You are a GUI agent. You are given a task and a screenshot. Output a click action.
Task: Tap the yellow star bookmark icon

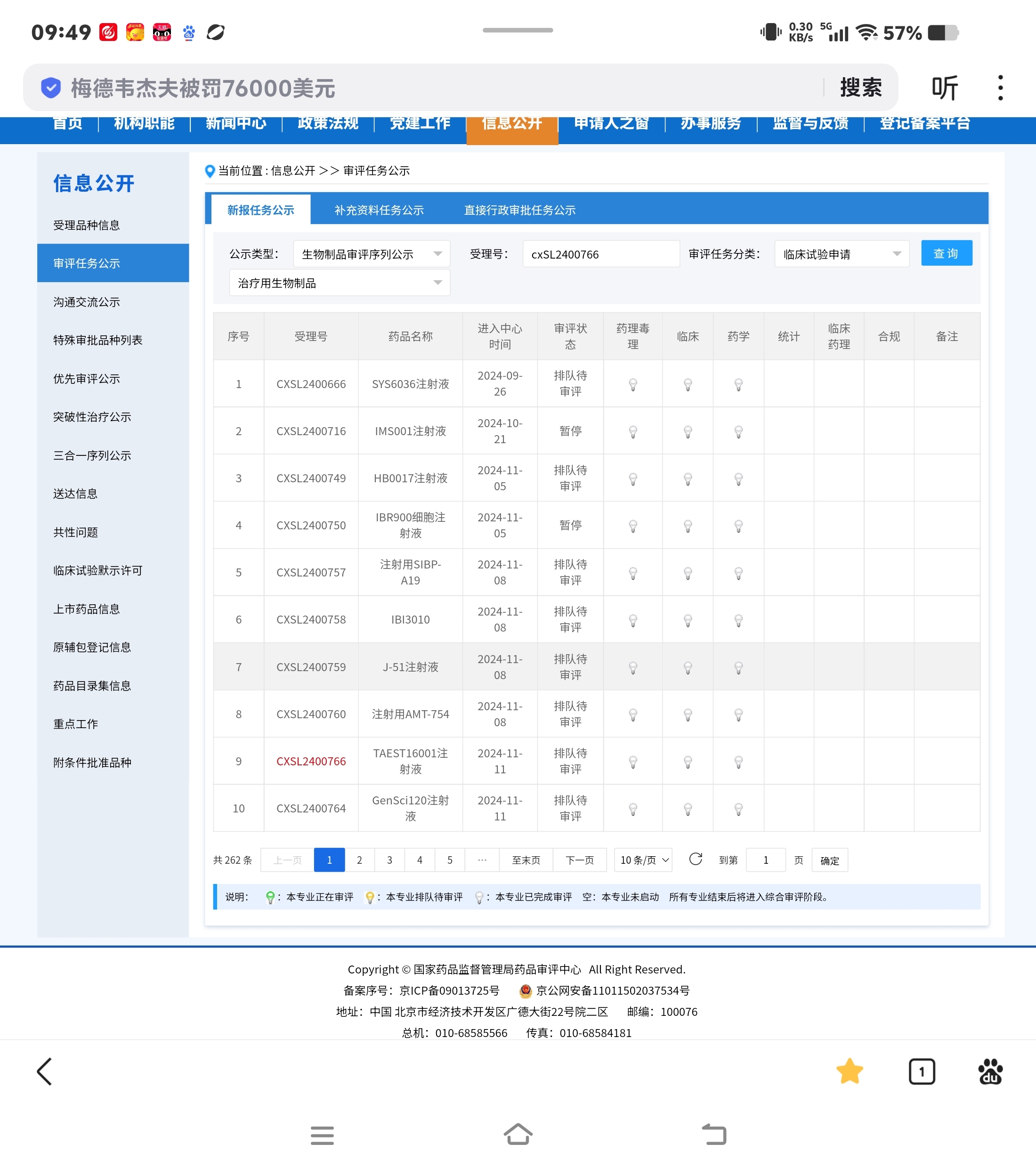pos(849,1071)
